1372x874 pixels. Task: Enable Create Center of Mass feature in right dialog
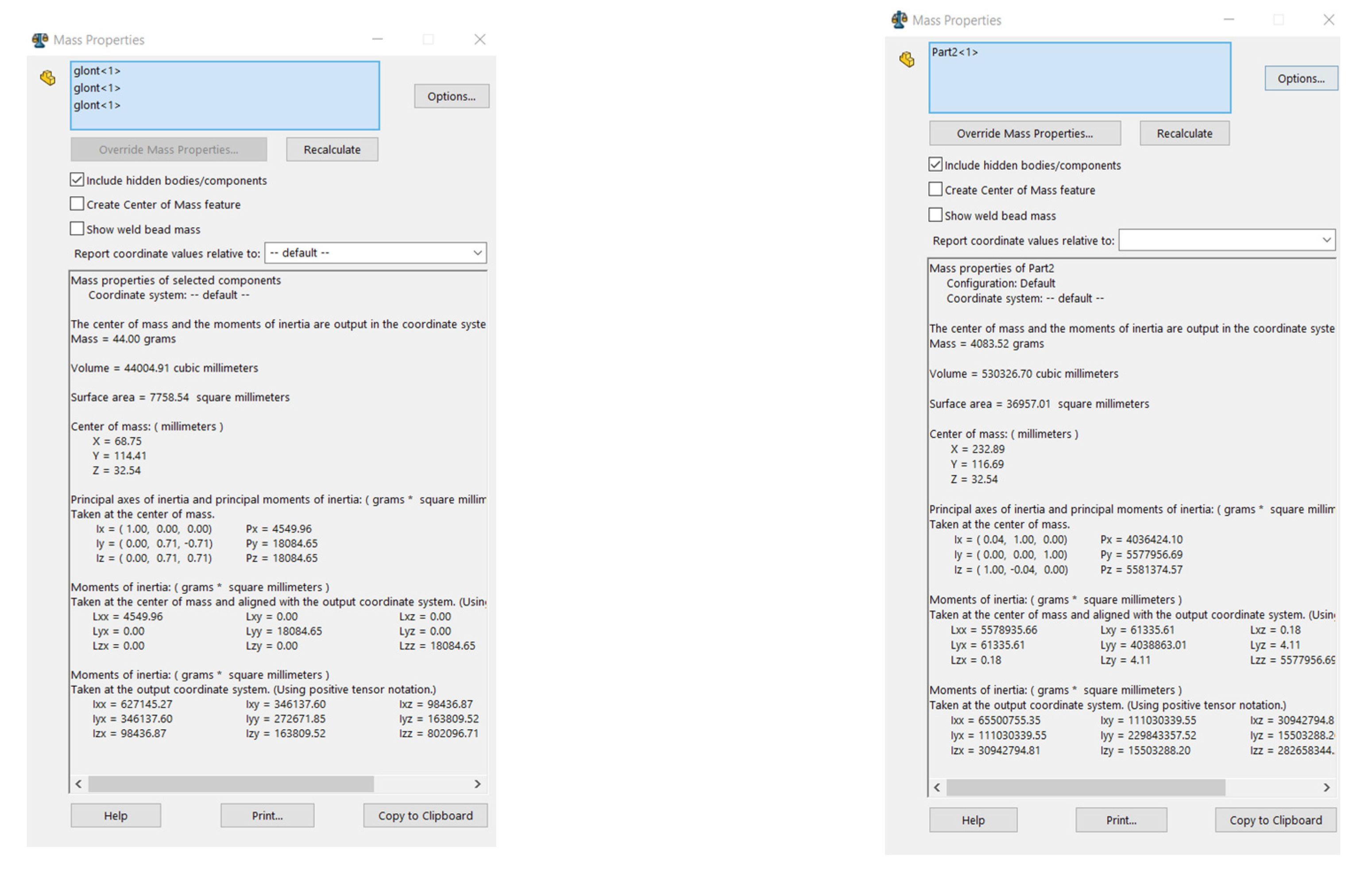[935, 189]
